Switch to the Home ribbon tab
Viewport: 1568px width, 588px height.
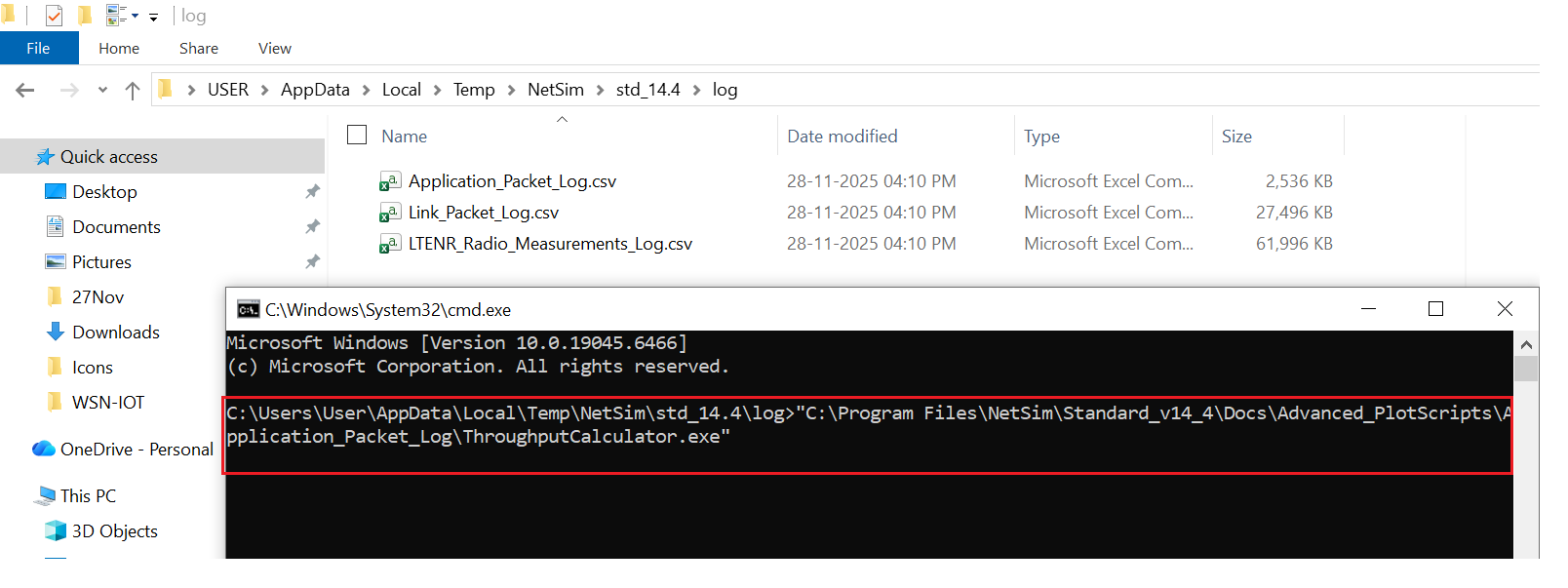pyautogui.click(x=119, y=48)
